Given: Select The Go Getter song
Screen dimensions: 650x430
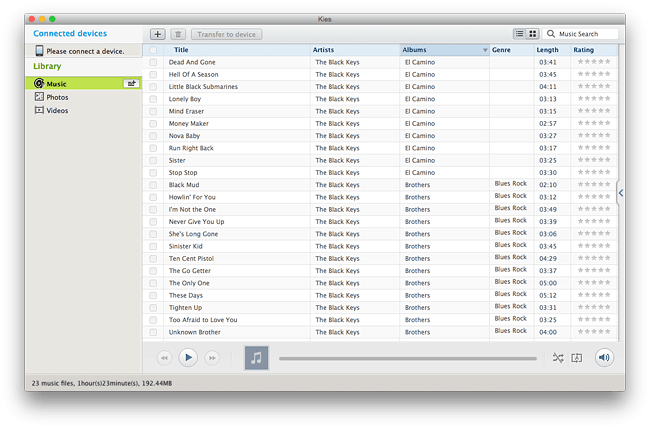Looking at the screenshot, I should tap(189, 271).
